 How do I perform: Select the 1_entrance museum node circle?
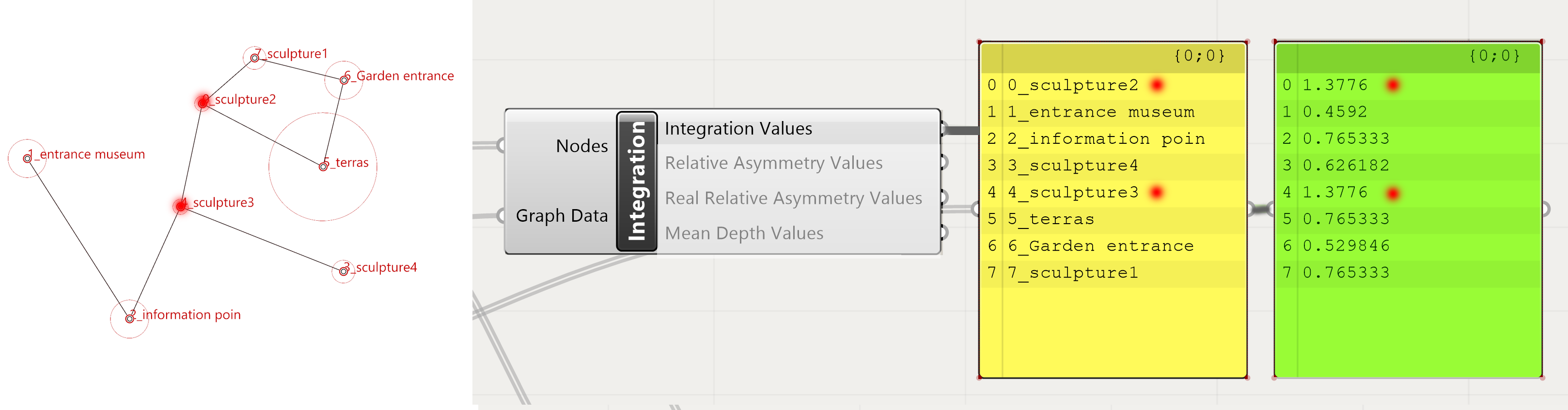27,158
